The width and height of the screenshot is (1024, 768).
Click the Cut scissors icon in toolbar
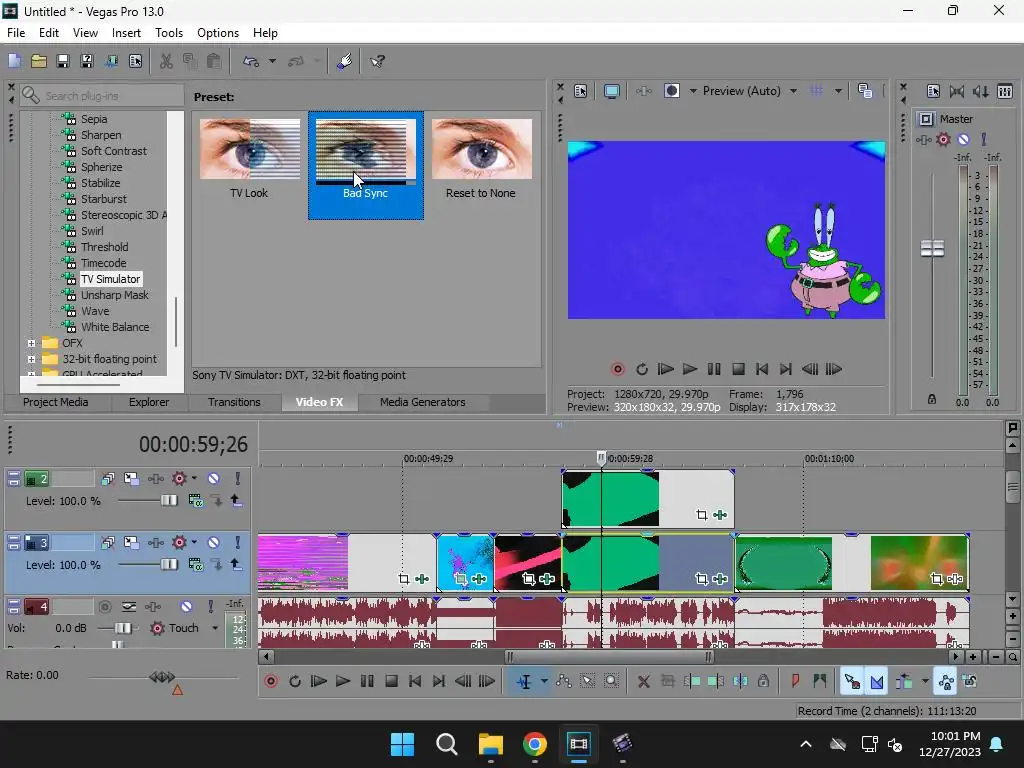(166, 61)
